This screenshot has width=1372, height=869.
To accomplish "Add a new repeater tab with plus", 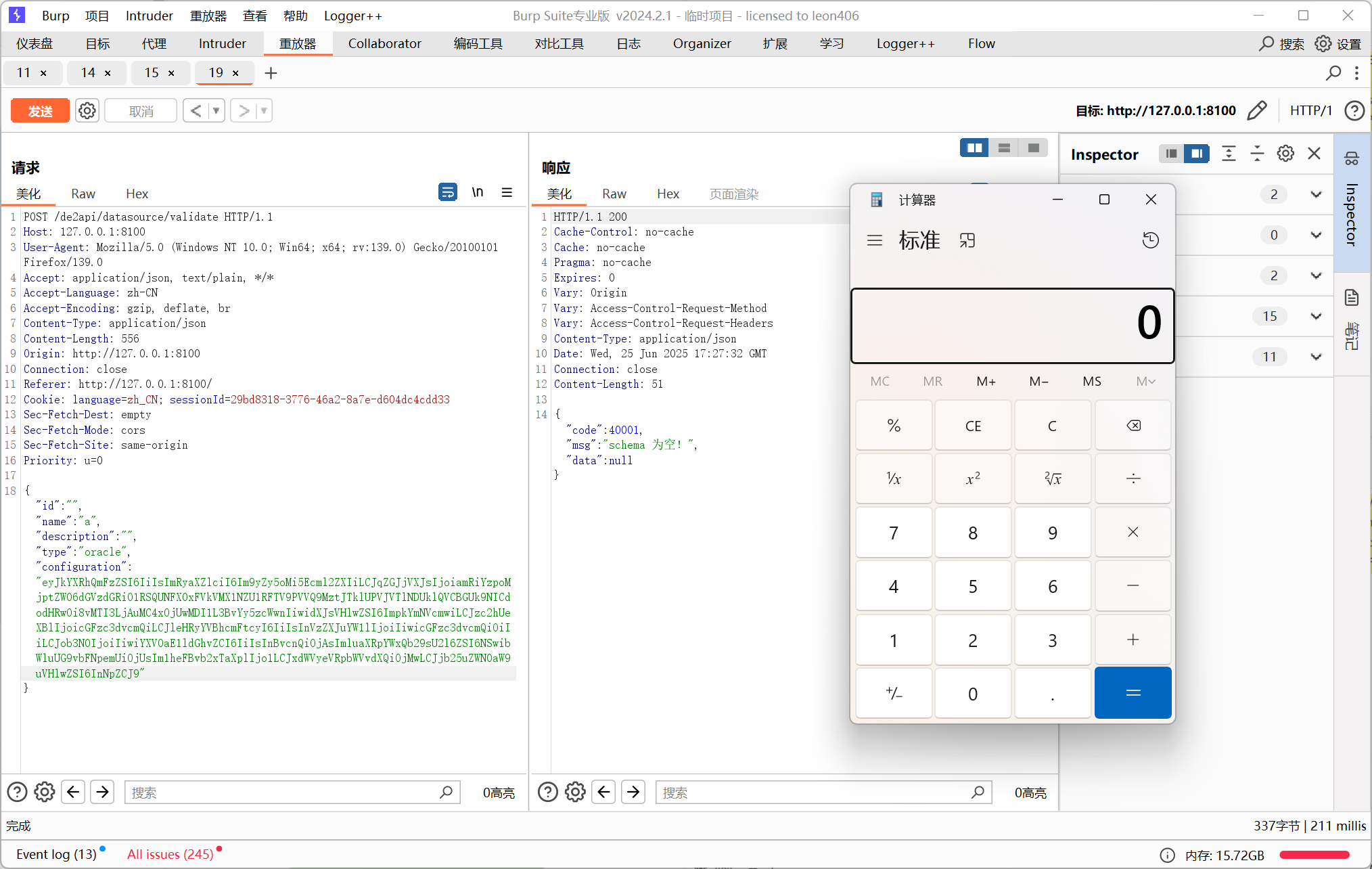I will click(x=271, y=73).
